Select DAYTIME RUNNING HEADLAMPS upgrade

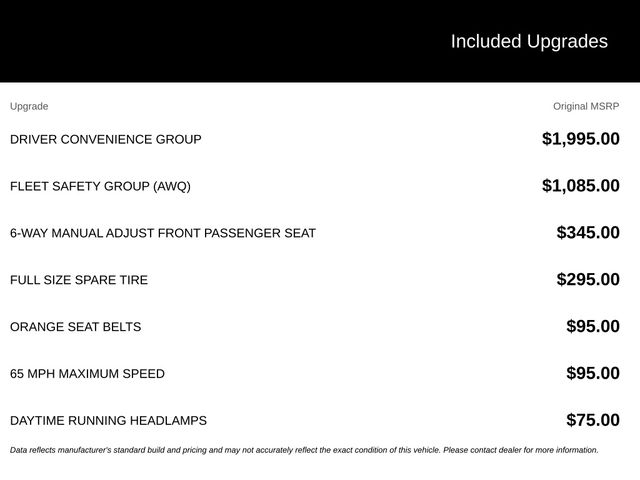point(108,421)
